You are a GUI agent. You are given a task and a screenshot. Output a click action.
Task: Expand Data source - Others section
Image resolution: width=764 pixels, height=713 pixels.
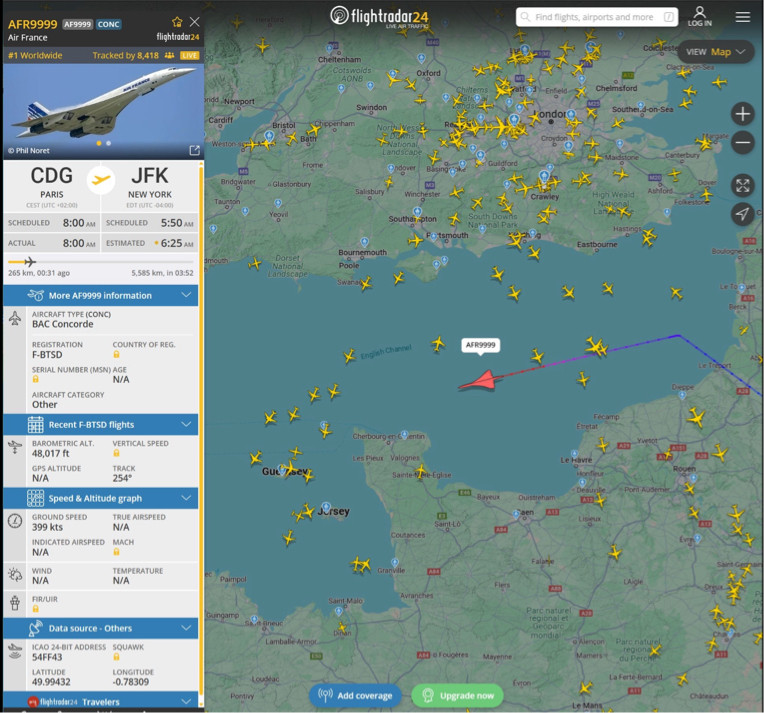(x=101, y=628)
